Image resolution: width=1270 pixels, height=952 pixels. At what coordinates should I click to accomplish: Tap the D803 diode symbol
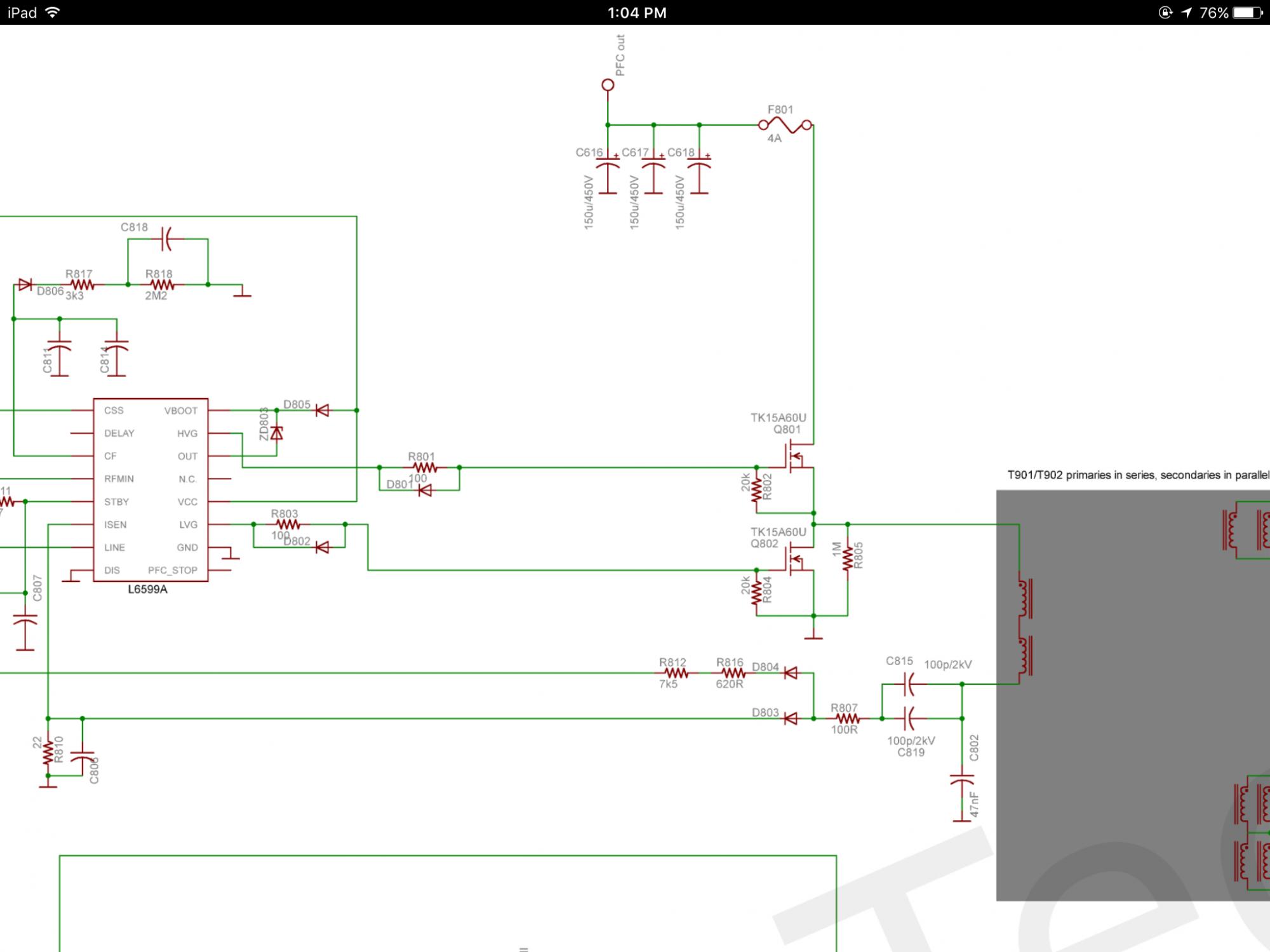coord(791,718)
